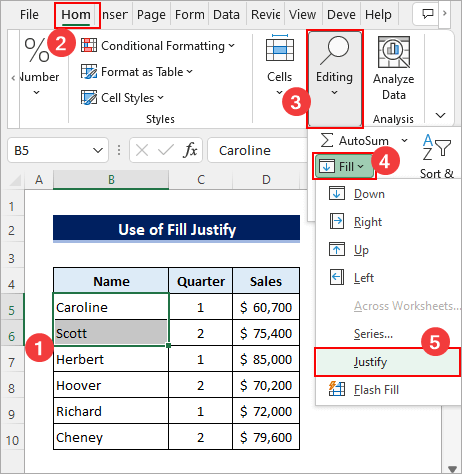462x474 pixels.
Task: Click the Fill Right icon
Action: click(337, 221)
